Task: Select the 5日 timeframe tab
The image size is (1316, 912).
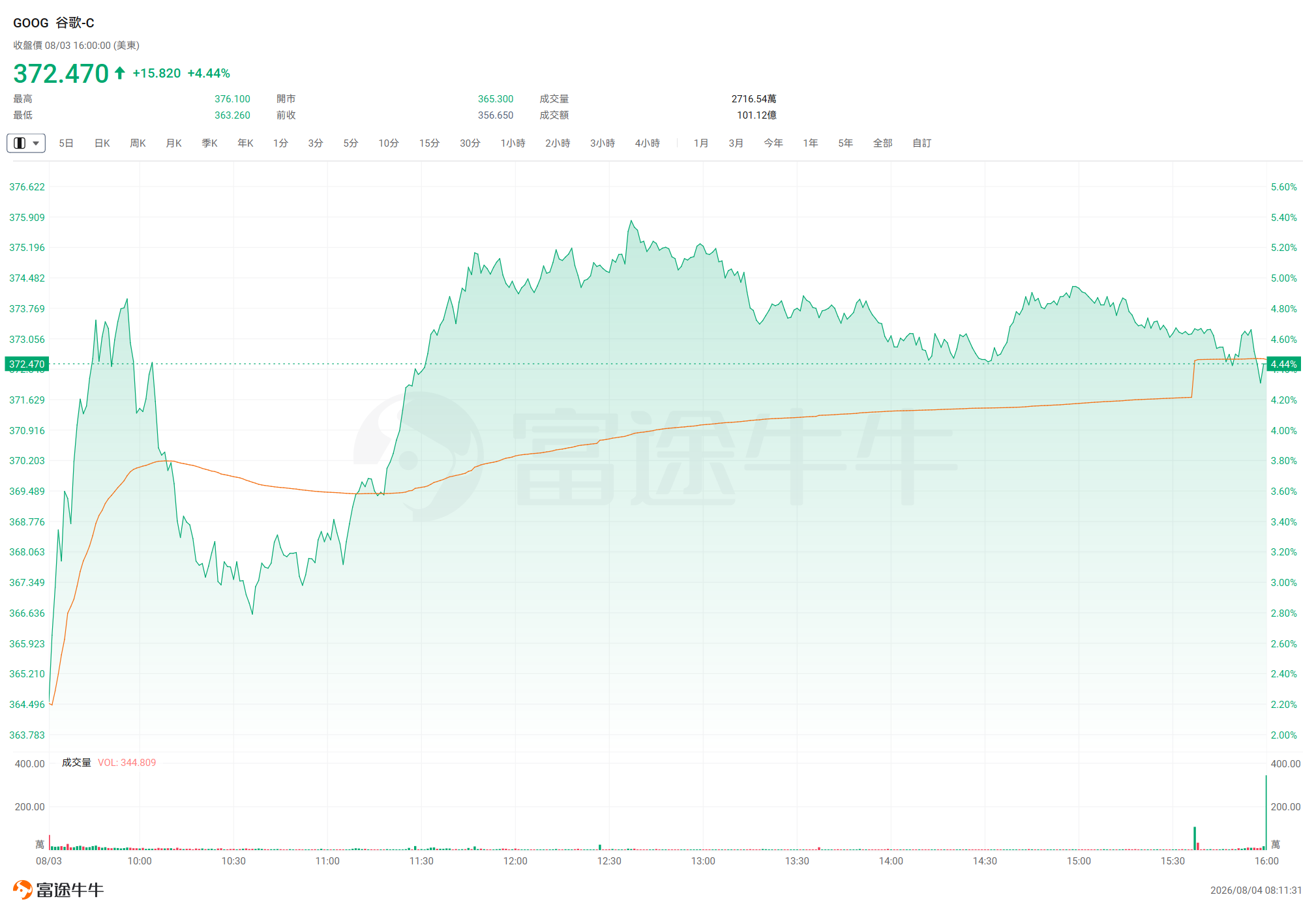Action: [x=66, y=143]
